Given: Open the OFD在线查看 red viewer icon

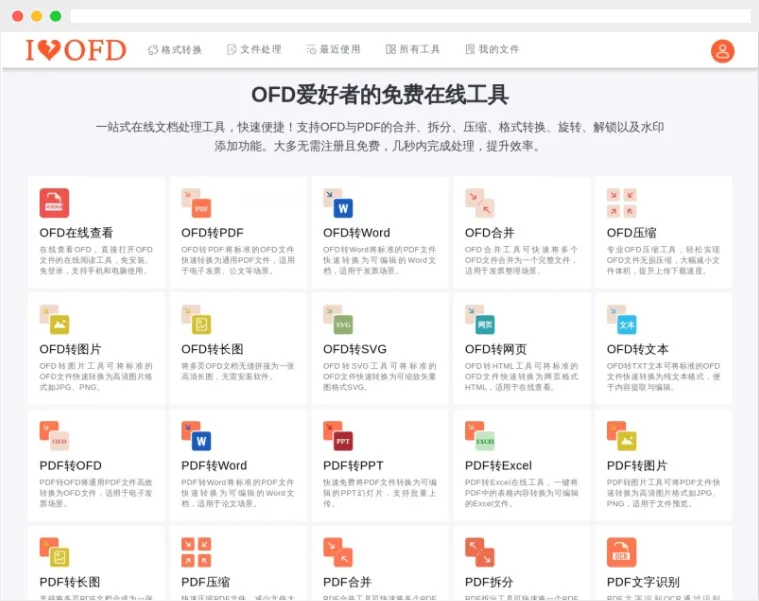Looking at the screenshot, I should [x=54, y=203].
